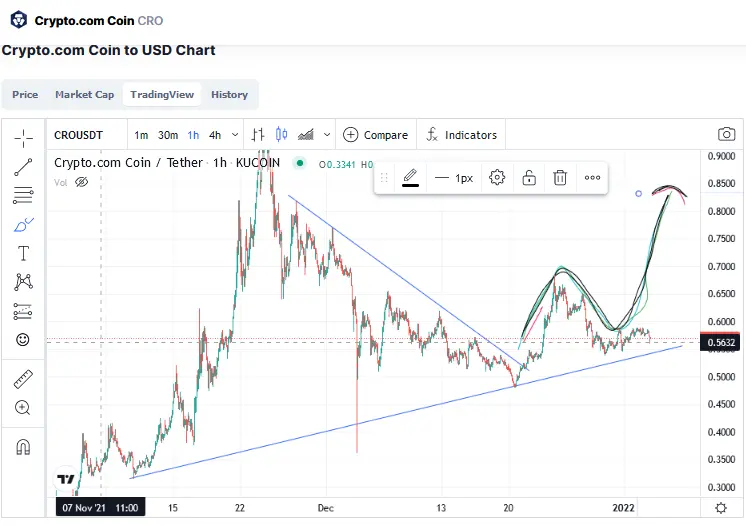Open chart settings gear at bottom right

(x=721, y=508)
